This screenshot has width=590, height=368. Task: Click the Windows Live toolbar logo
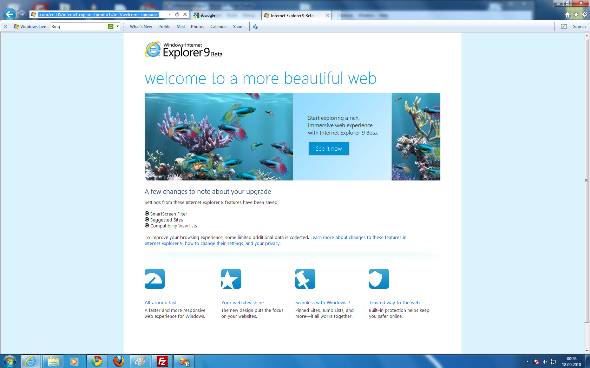pyautogui.click(x=29, y=27)
